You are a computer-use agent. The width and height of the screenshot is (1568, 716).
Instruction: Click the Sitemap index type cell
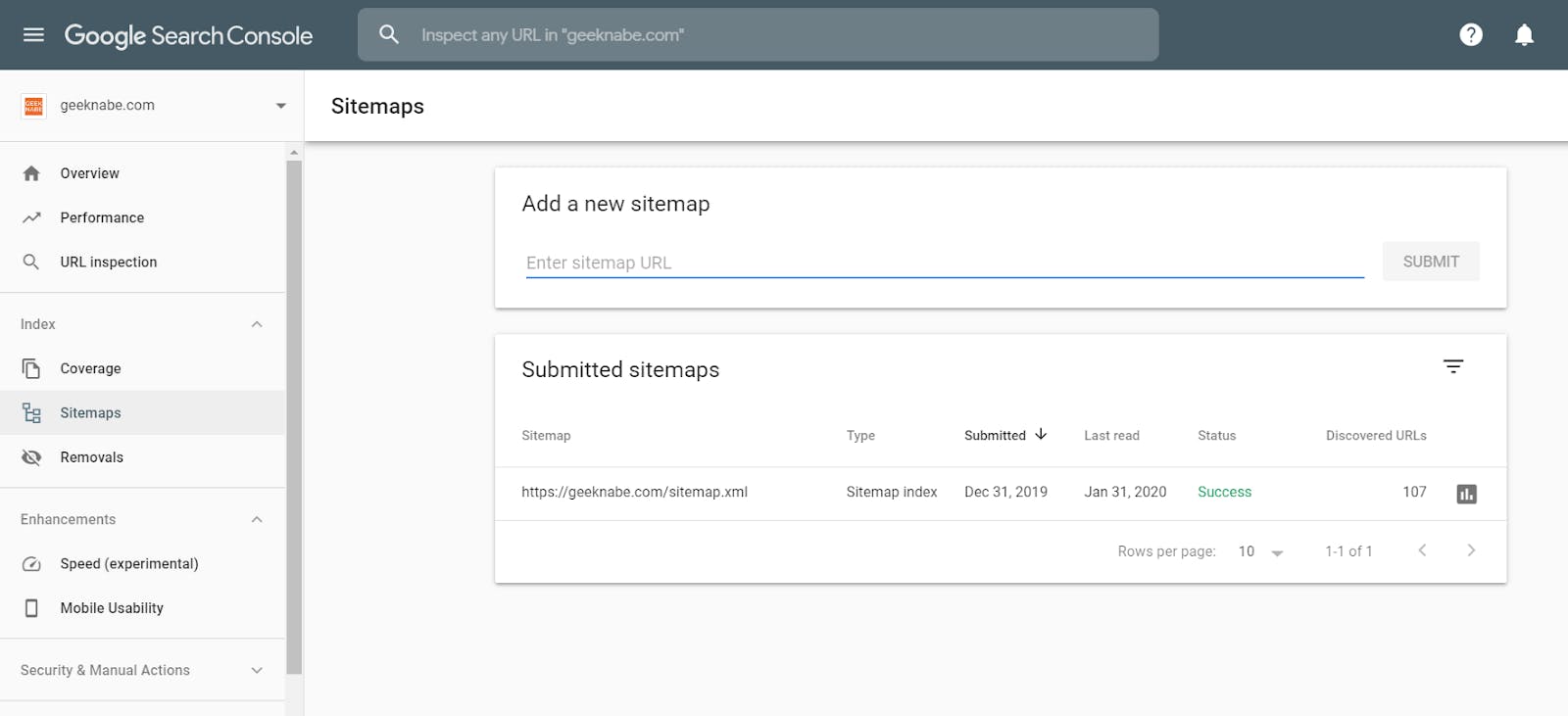tap(892, 492)
